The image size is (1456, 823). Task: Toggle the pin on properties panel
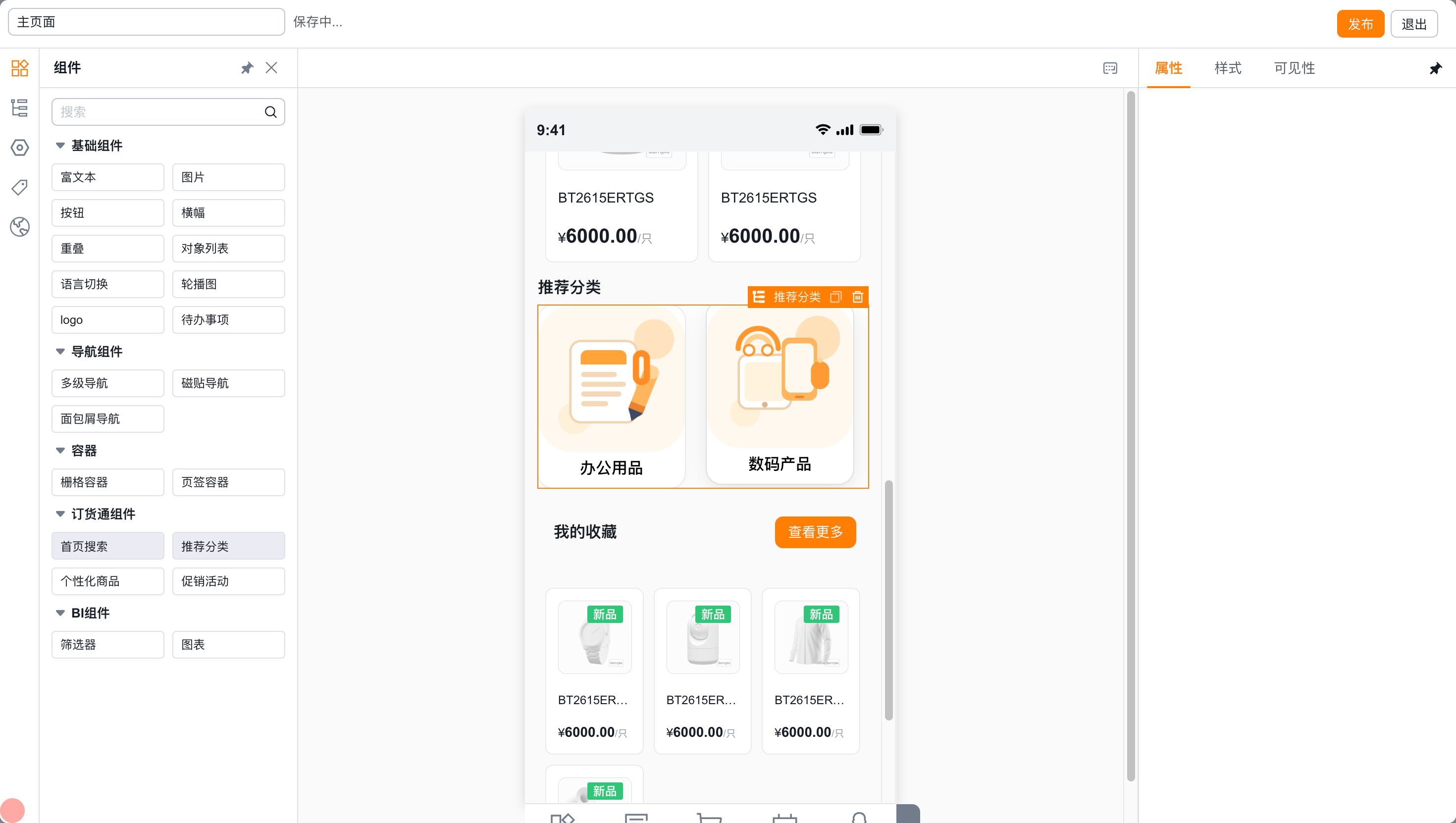1436,68
